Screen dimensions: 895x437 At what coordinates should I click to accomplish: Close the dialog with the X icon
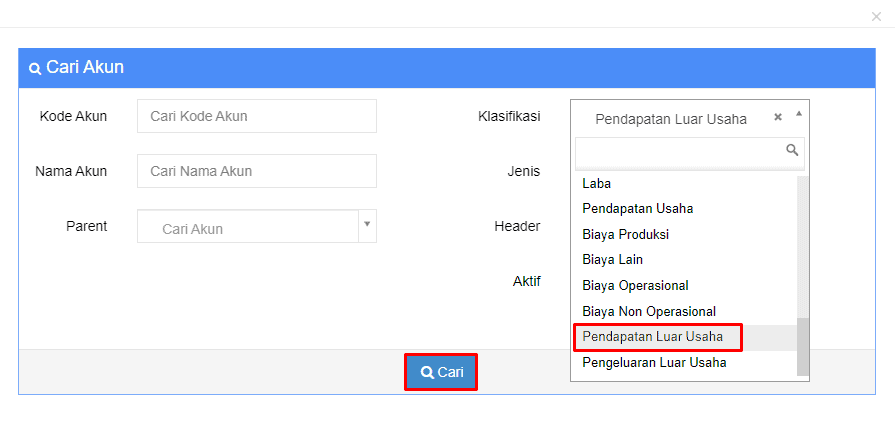tap(877, 16)
